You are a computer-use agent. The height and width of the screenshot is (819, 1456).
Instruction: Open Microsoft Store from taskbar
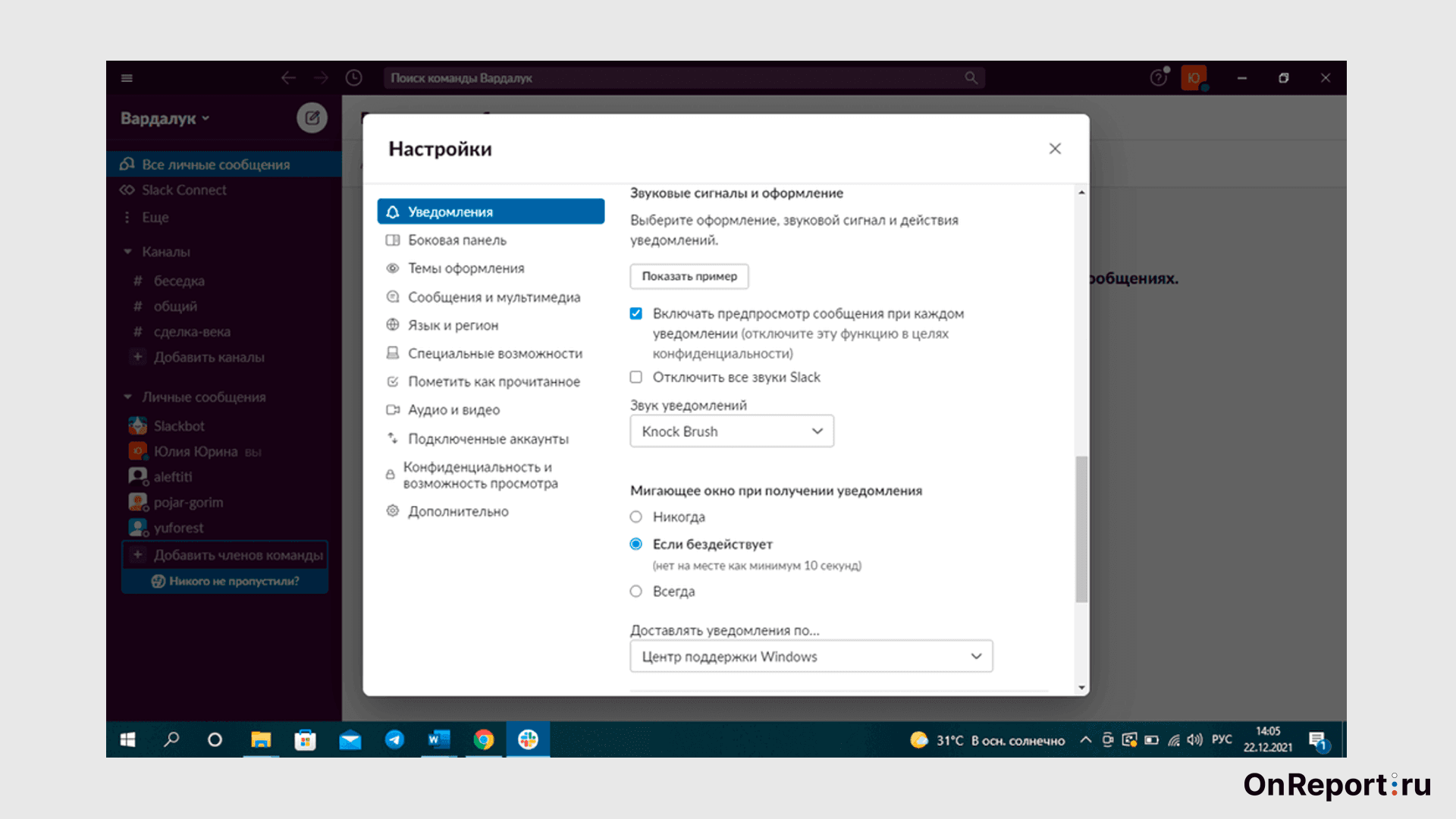click(306, 739)
